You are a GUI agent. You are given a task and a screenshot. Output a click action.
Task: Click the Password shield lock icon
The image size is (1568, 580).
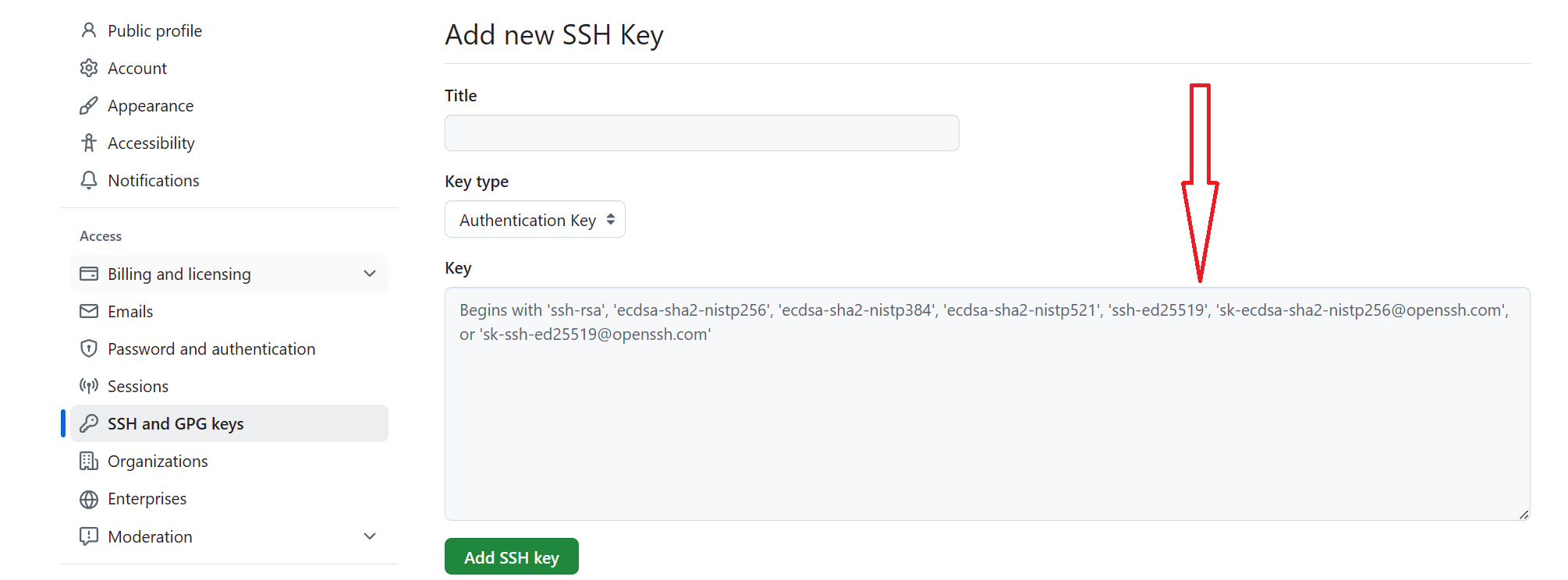tap(89, 348)
